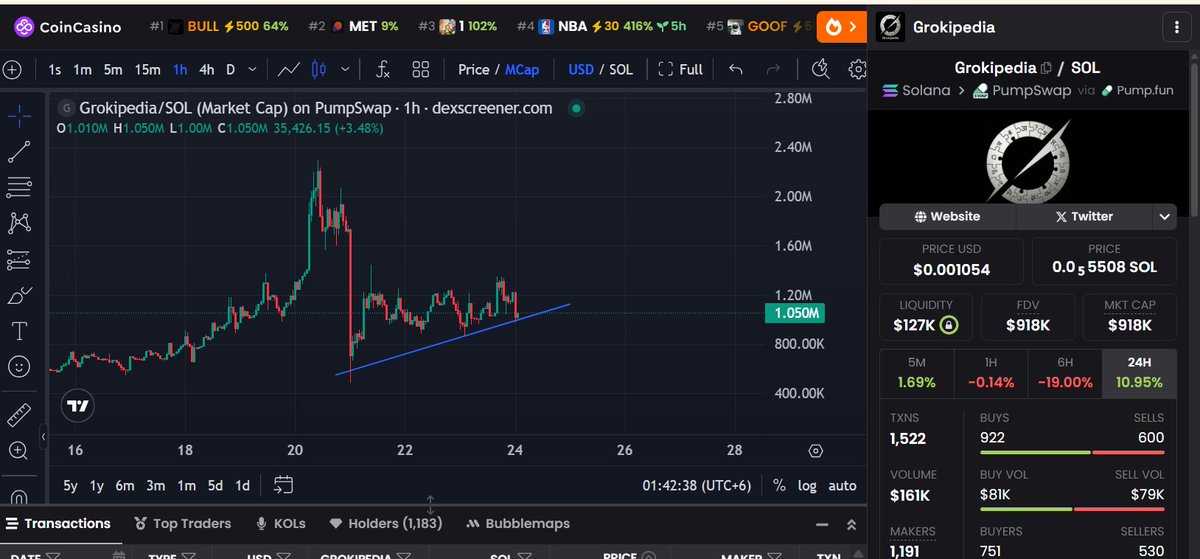Toggle log scale mode
This screenshot has height=559, width=1200.
pyautogui.click(x=807, y=485)
